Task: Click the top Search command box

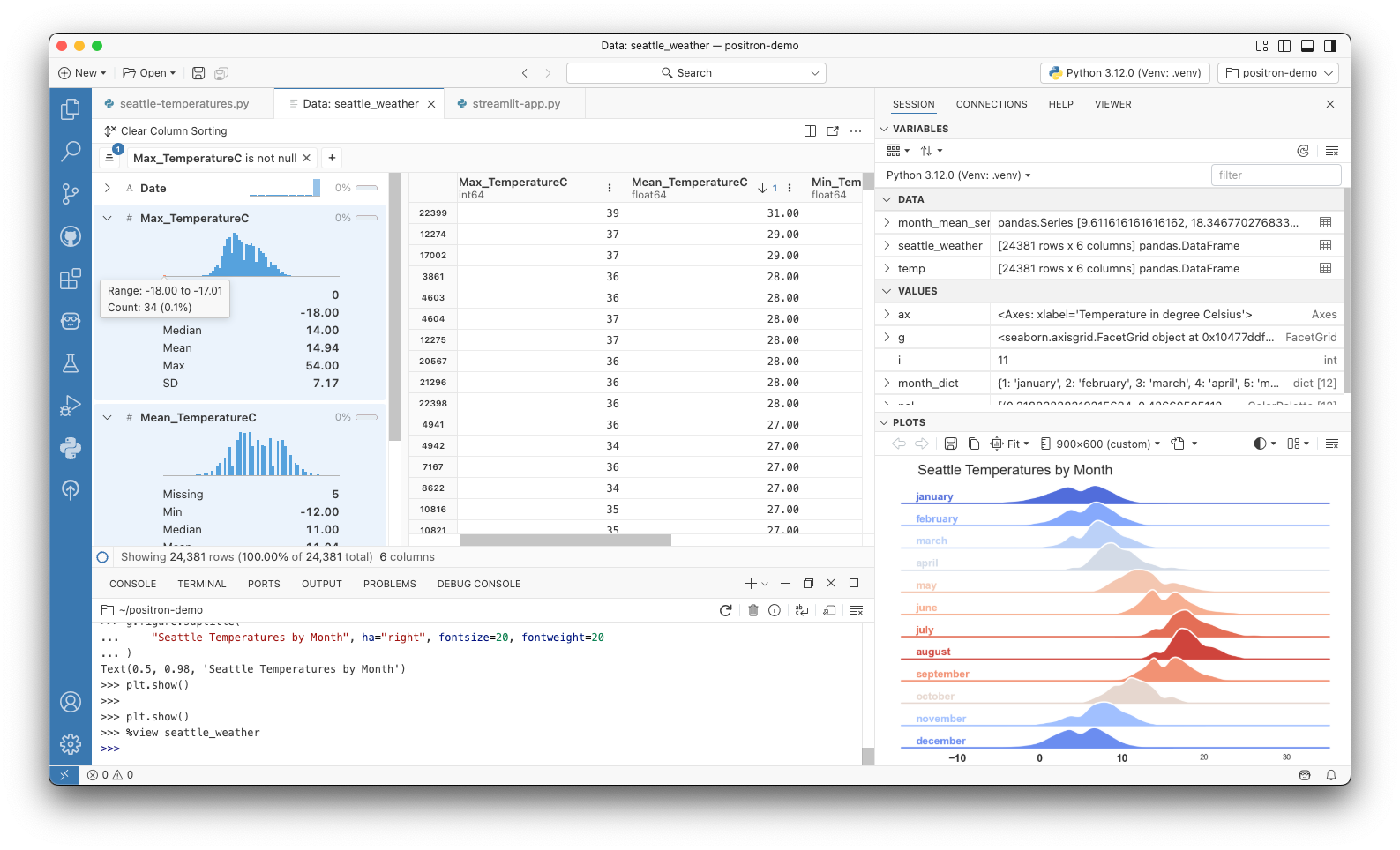Action: [x=696, y=73]
